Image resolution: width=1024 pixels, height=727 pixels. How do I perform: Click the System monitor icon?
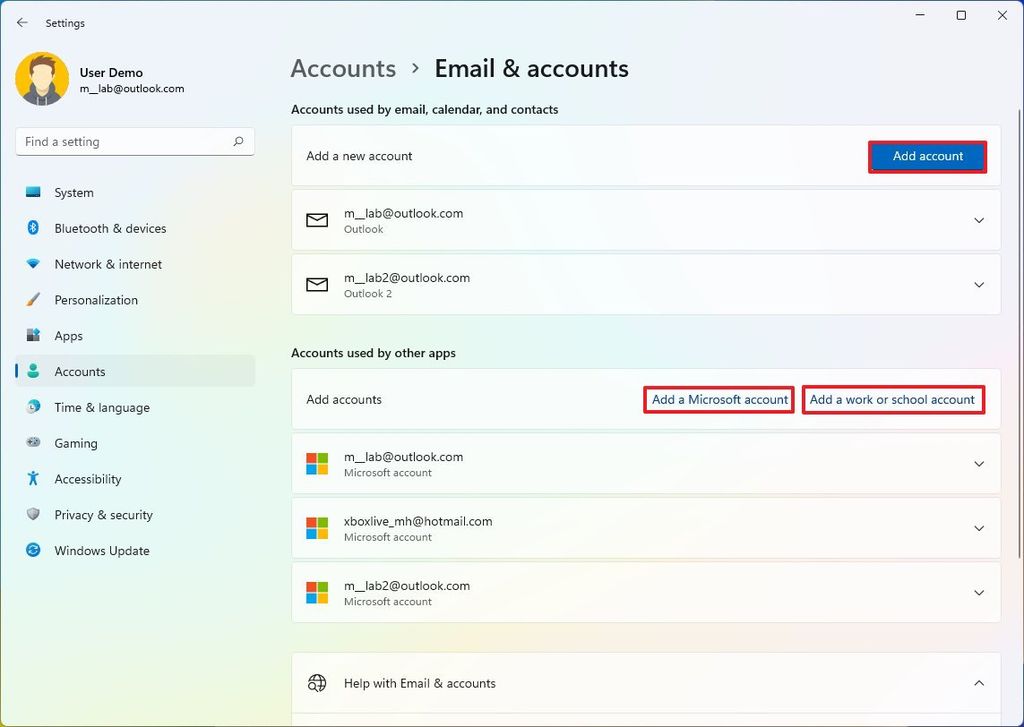pos(33,192)
